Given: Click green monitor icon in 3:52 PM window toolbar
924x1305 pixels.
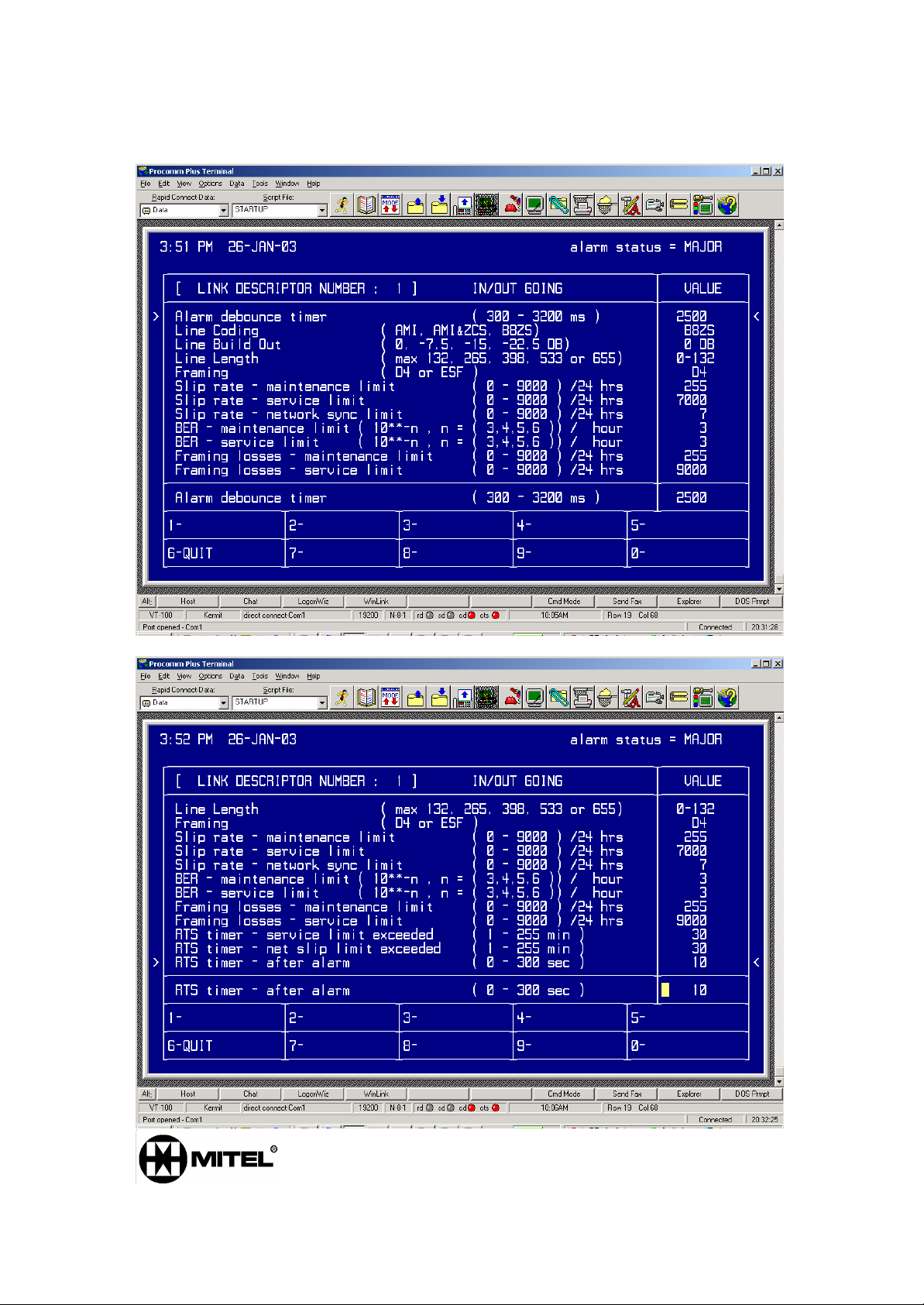Looking at the screenshot, I should tap(534, 698).
